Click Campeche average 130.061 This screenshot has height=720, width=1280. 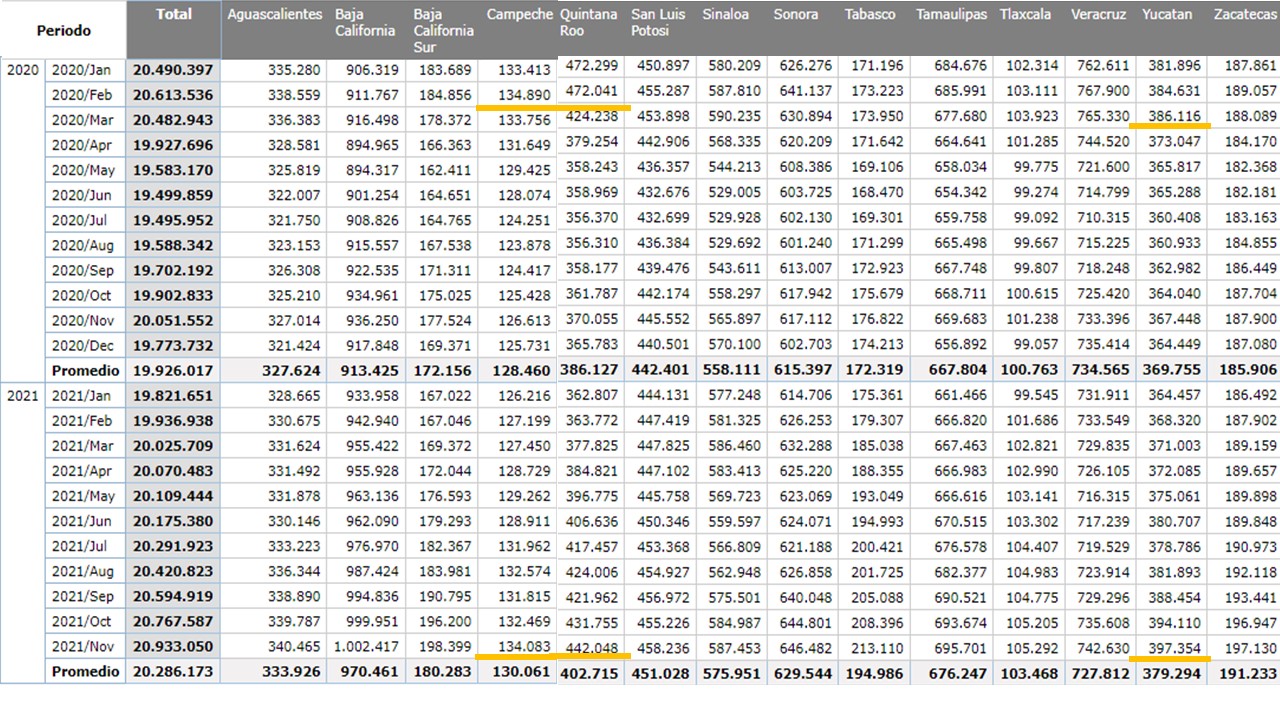(x=521, y=671)
